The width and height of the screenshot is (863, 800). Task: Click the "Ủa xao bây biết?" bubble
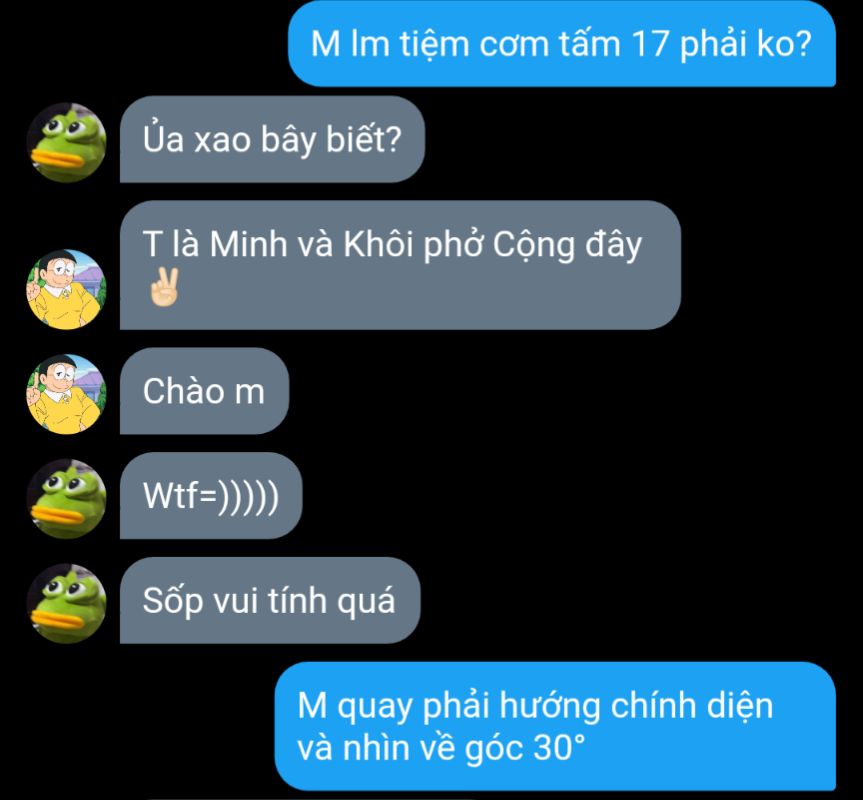272,139
